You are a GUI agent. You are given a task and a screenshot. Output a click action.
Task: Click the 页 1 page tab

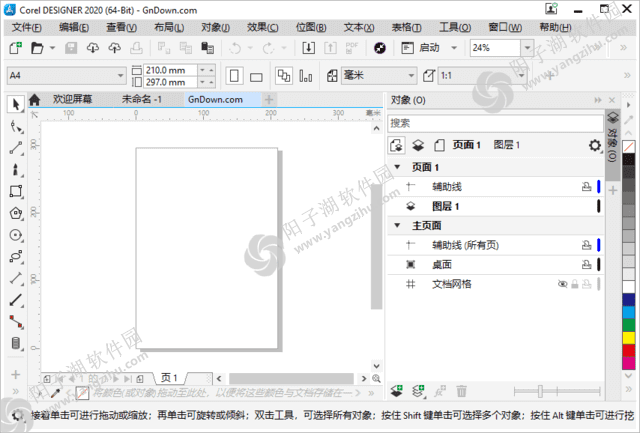[169, 378]
